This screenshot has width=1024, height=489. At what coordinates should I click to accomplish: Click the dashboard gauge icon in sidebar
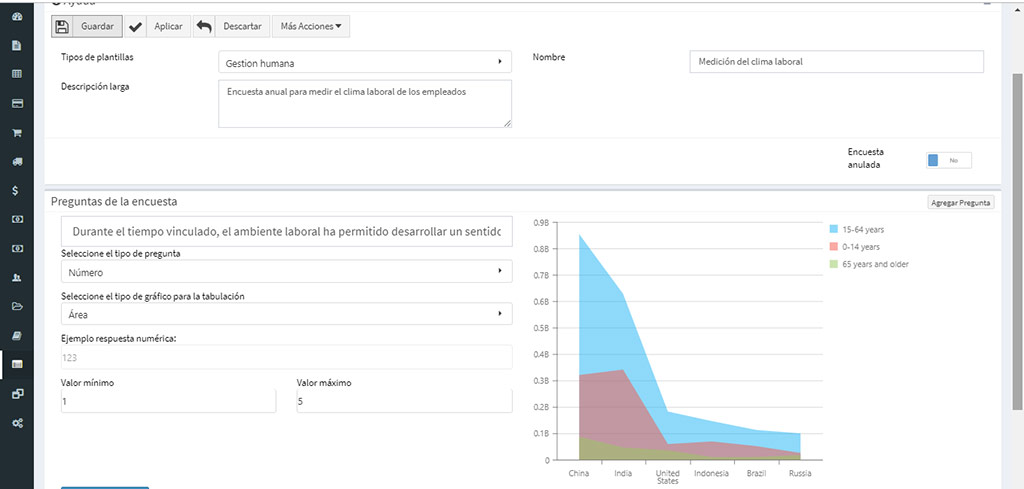17,17
